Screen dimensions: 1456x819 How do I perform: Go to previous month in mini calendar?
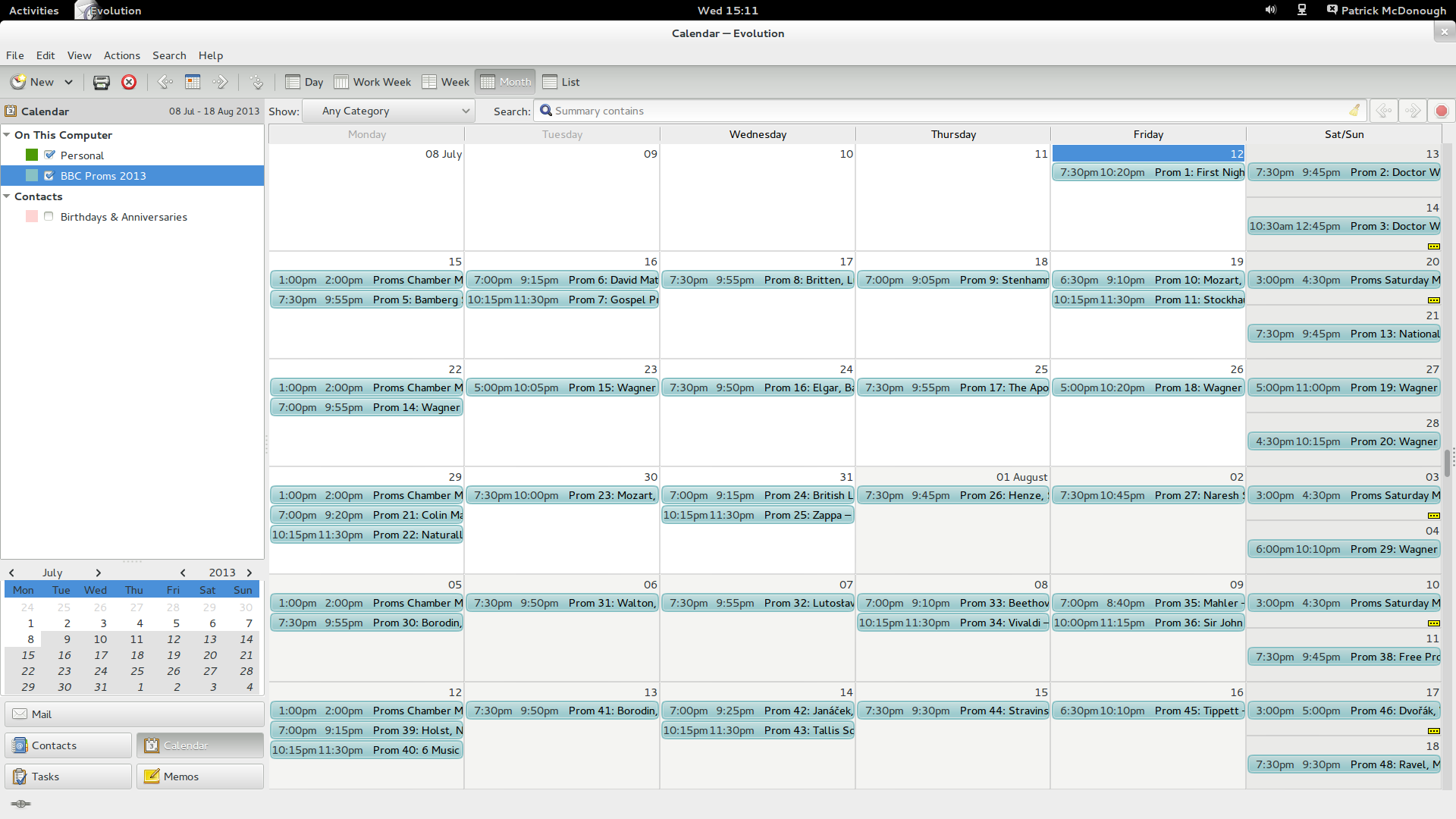[11, 573]
